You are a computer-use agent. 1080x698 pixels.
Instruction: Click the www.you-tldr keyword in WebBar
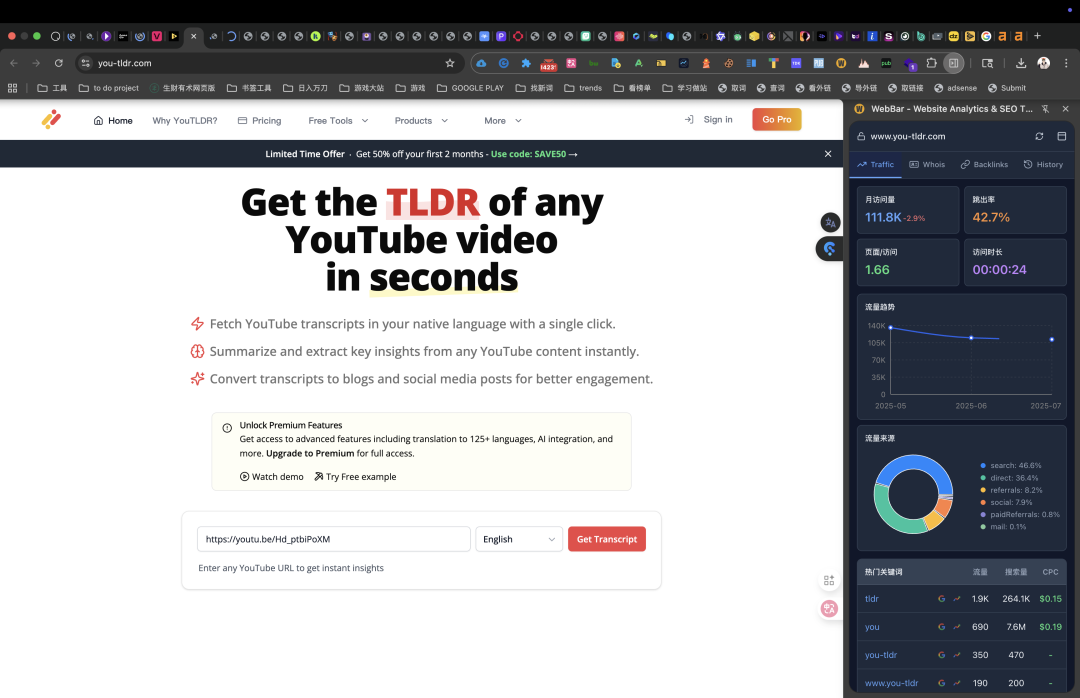891,683
